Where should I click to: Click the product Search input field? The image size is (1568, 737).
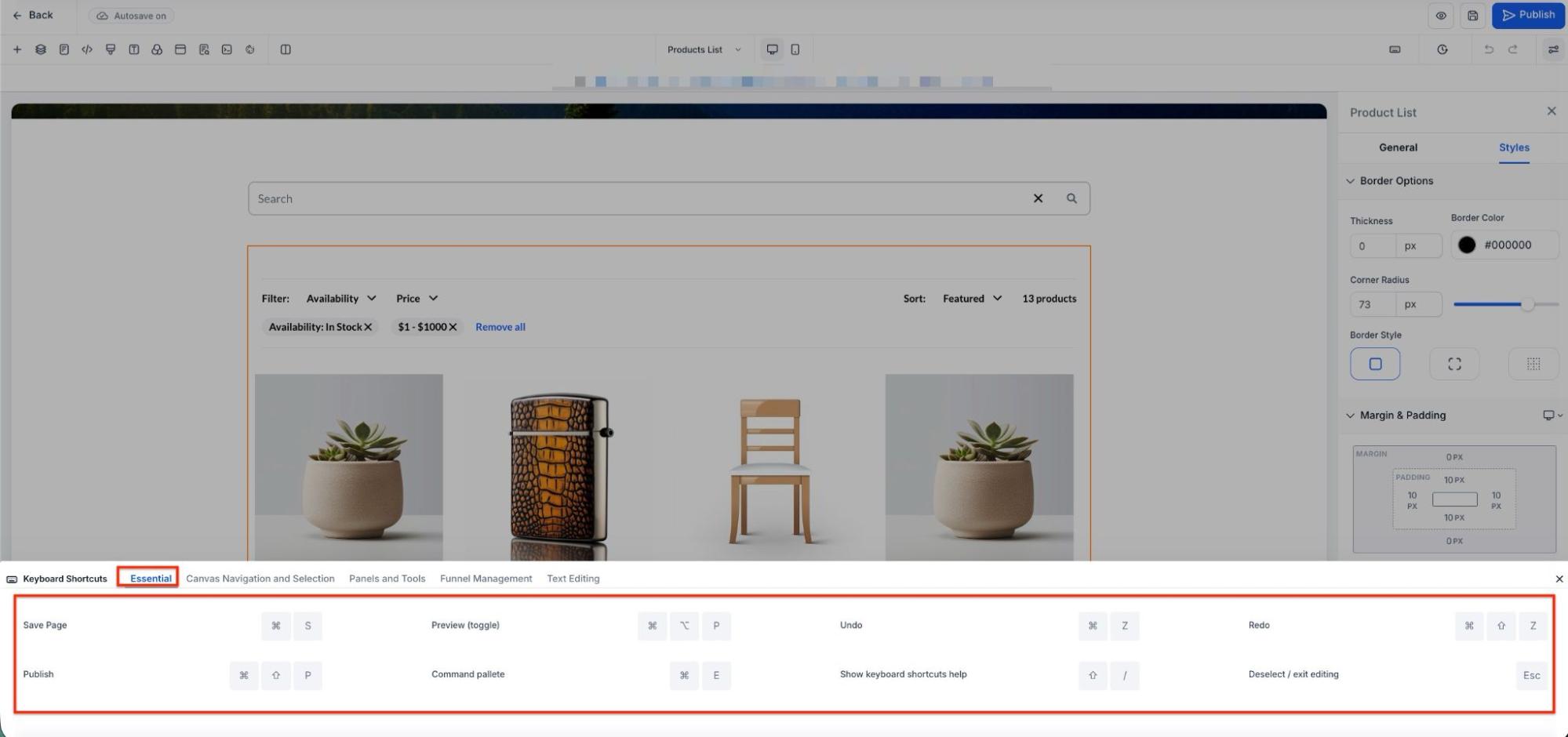[x=635, y=199]
